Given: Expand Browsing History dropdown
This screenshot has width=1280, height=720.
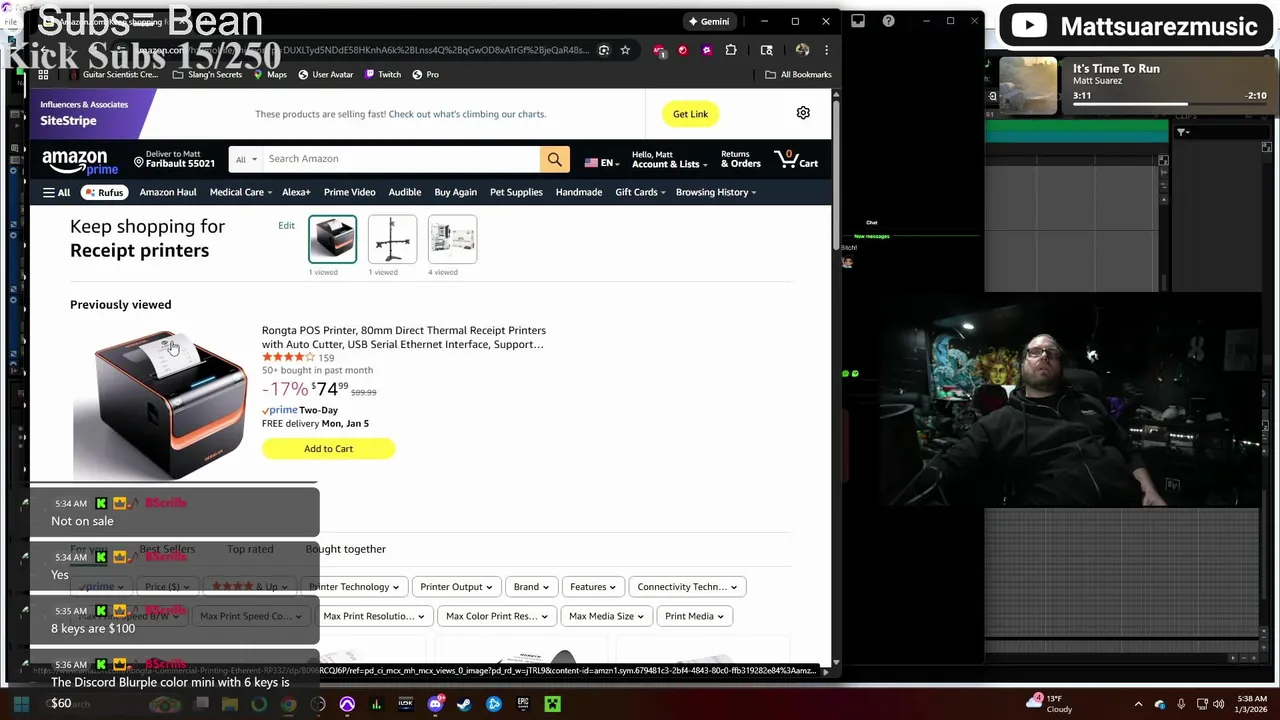Looking at the screenshot, I should (716, 192).
